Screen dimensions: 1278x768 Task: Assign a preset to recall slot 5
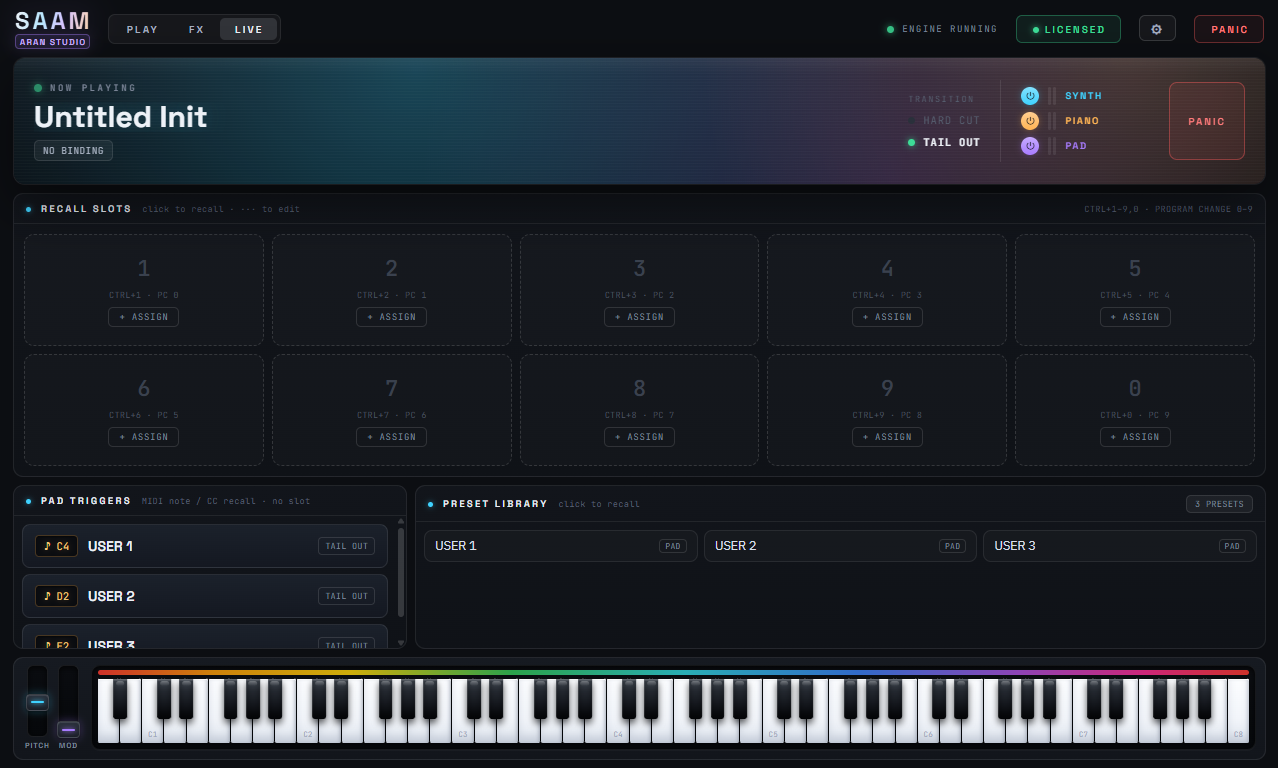pos(1135,317)
